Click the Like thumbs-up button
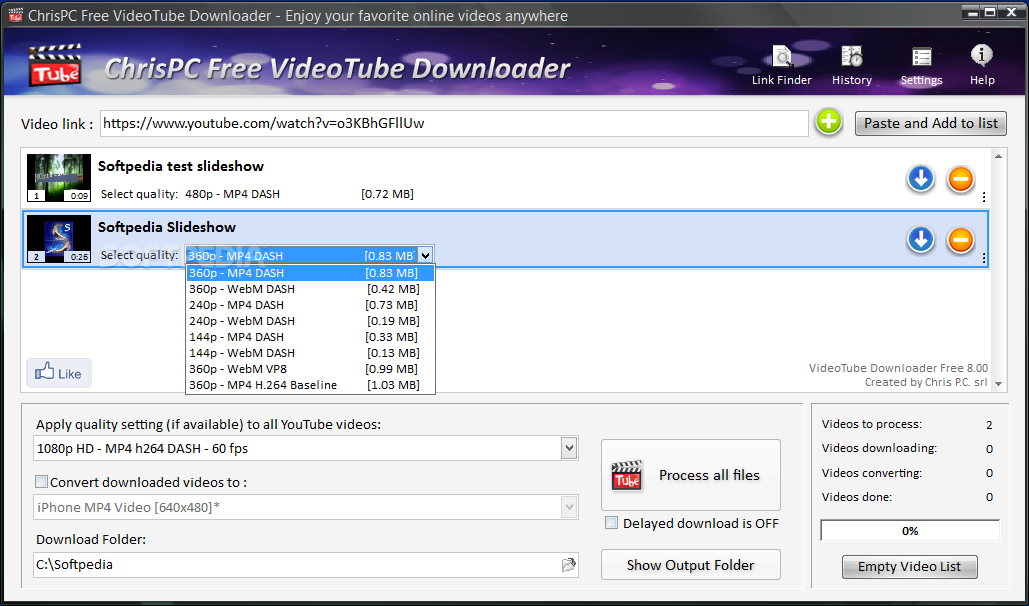This screenshot has width=1029, height=606. coord(58,373)
